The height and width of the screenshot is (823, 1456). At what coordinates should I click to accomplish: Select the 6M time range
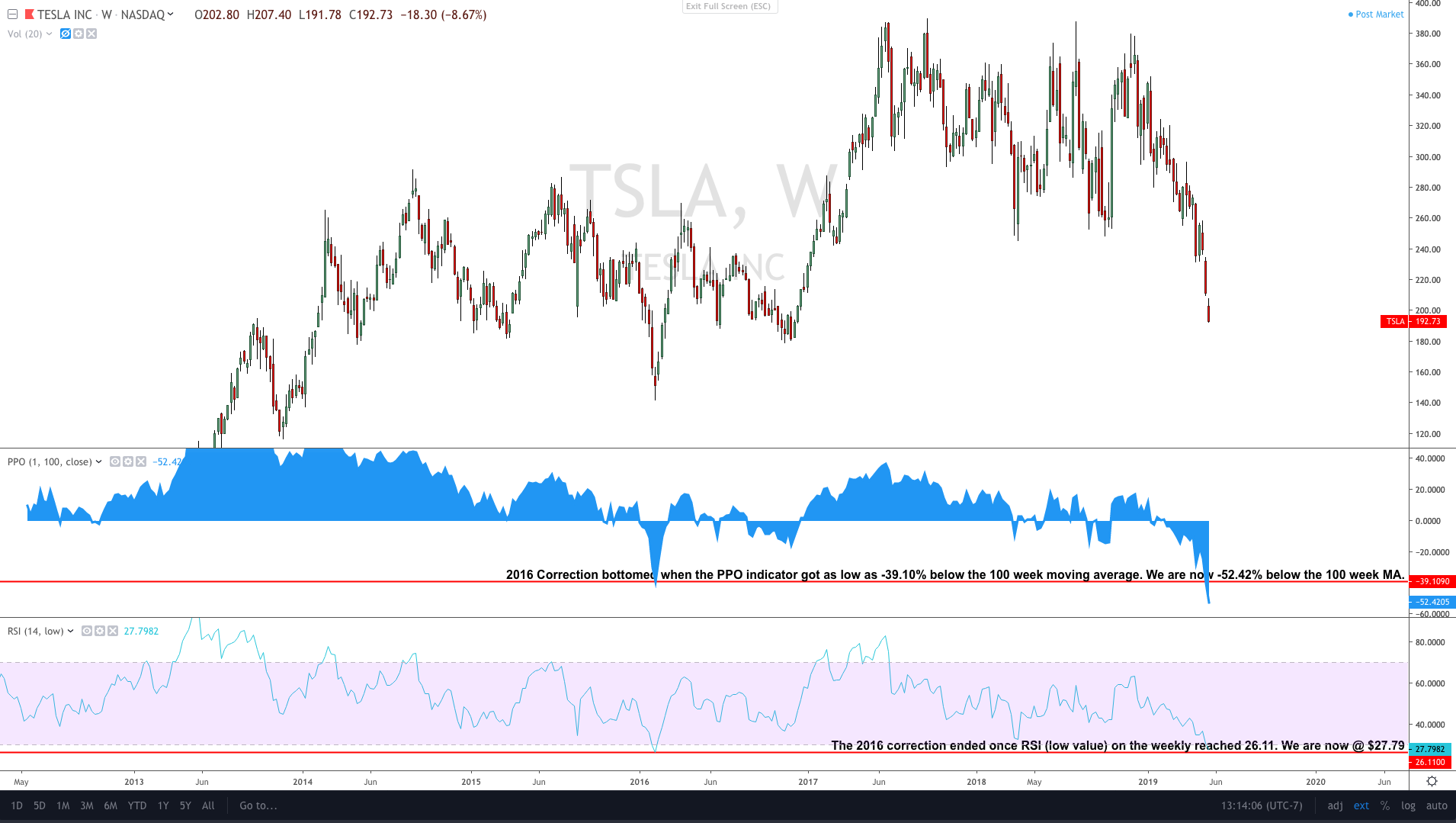111,805
